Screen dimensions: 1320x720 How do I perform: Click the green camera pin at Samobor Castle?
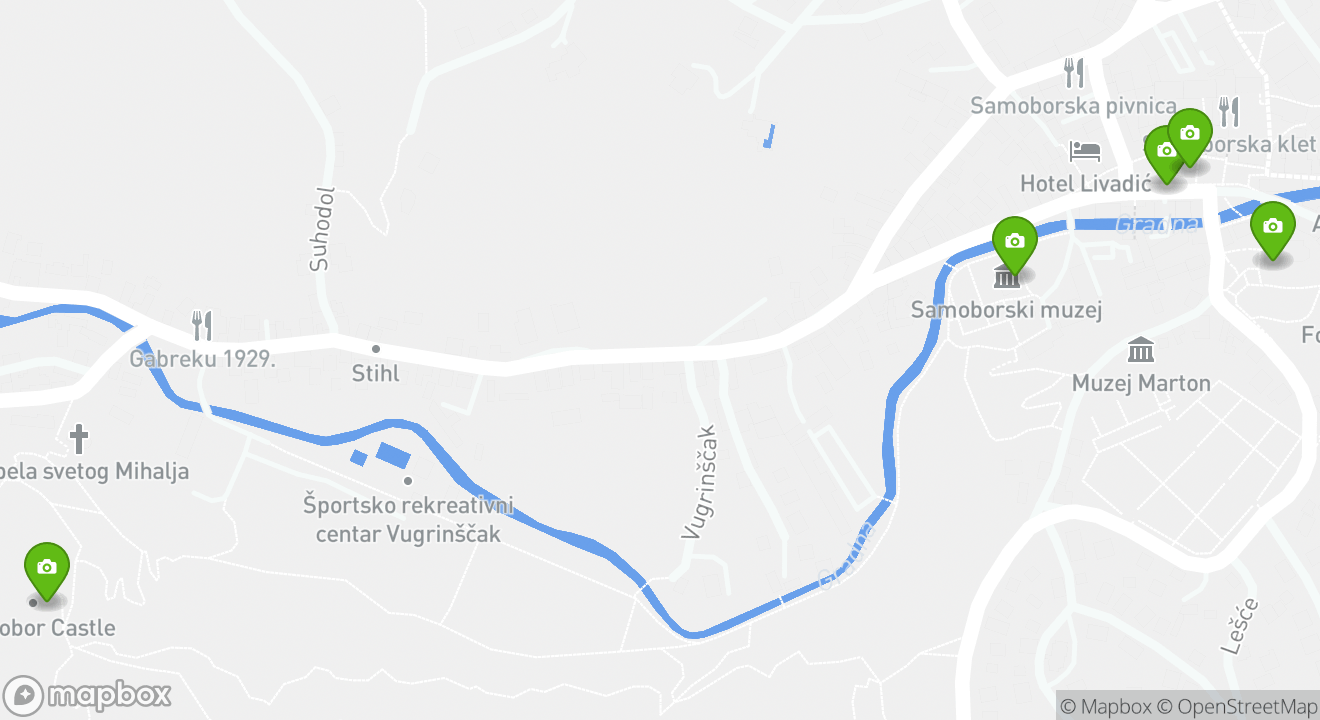46,570
